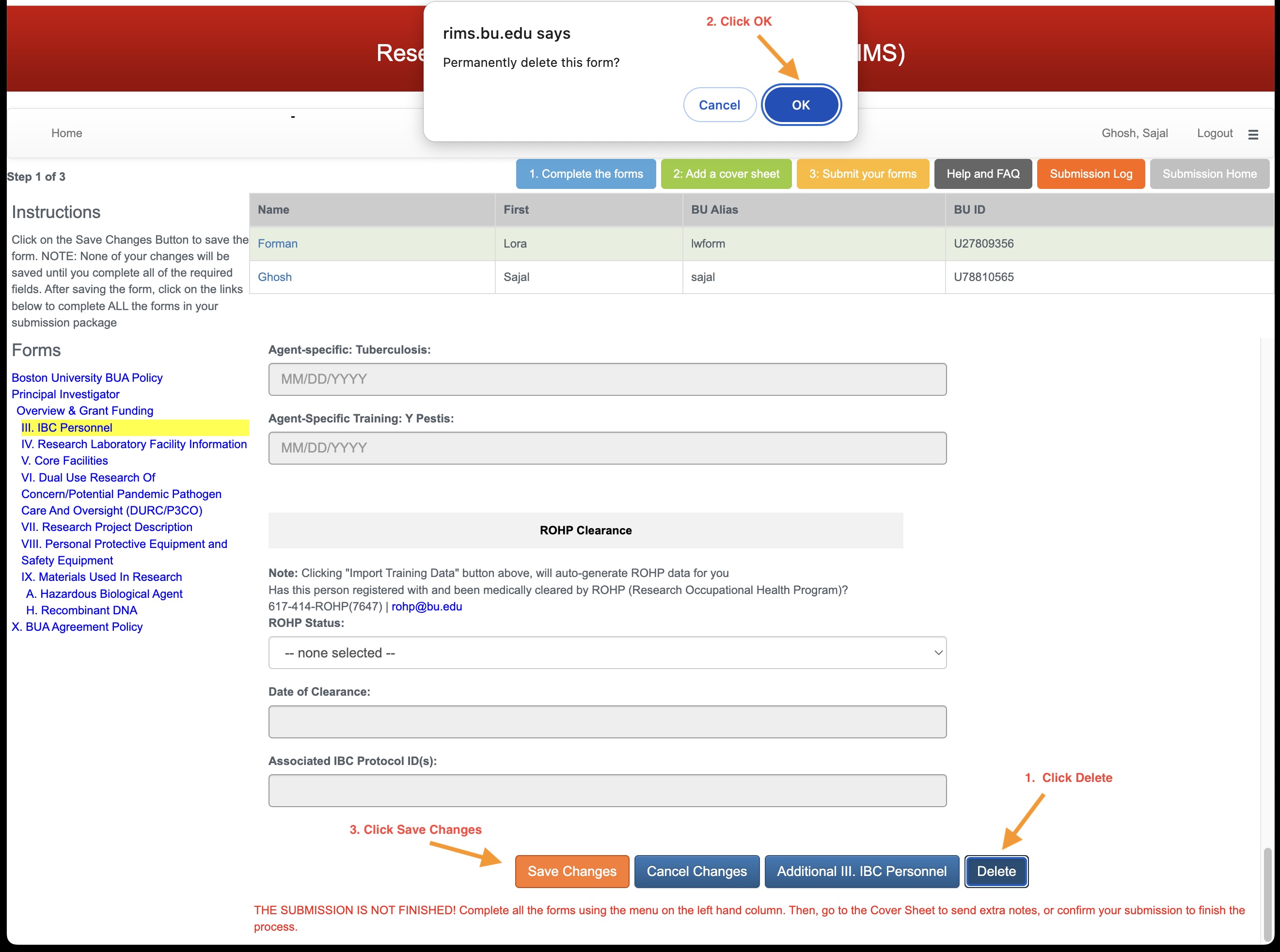The height and width of the screenshot is (952, 1280).
Task: Click the ROHP Clearance section header
Action: click(586, 531)
